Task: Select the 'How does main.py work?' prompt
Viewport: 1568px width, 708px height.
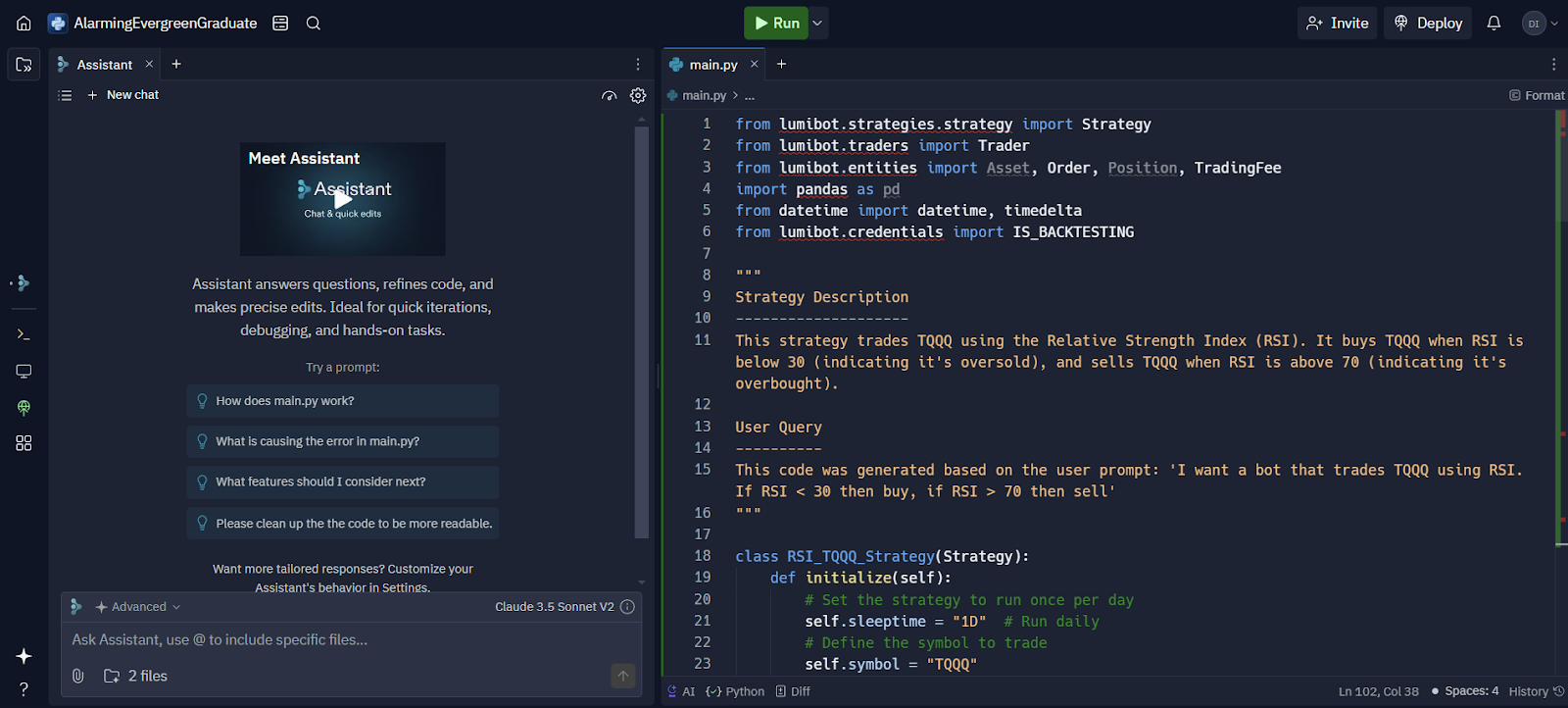Action: point(343,401)
